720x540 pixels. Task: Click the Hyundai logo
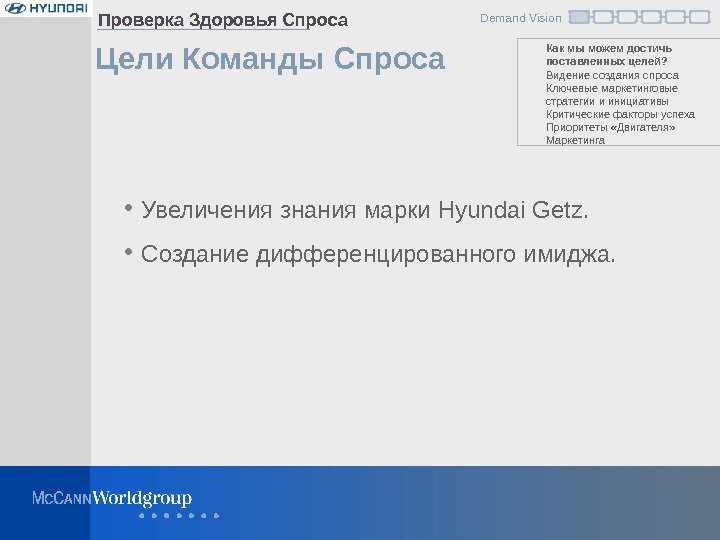[x=46, y=8]
